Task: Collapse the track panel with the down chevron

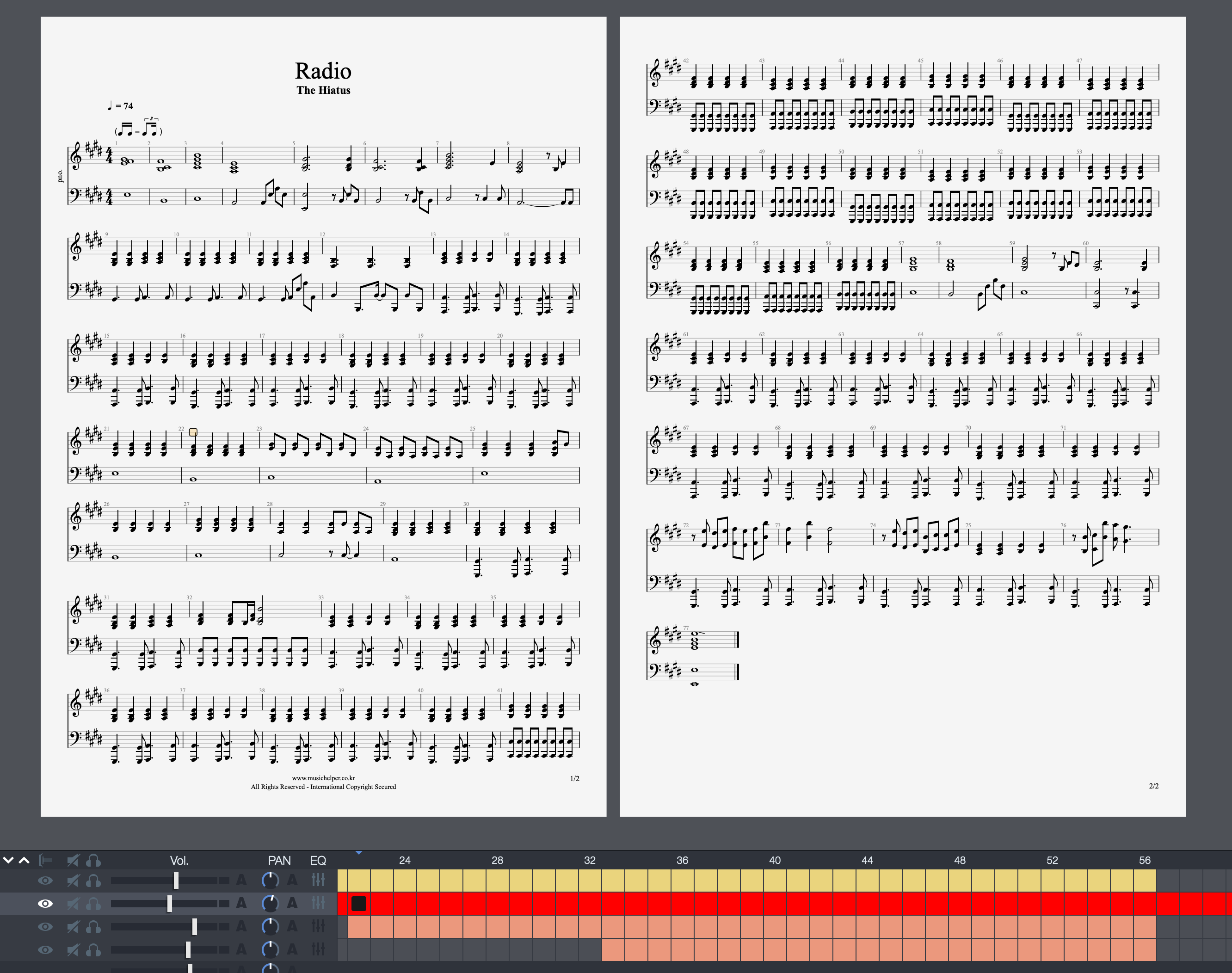Action: pos(8,860)
